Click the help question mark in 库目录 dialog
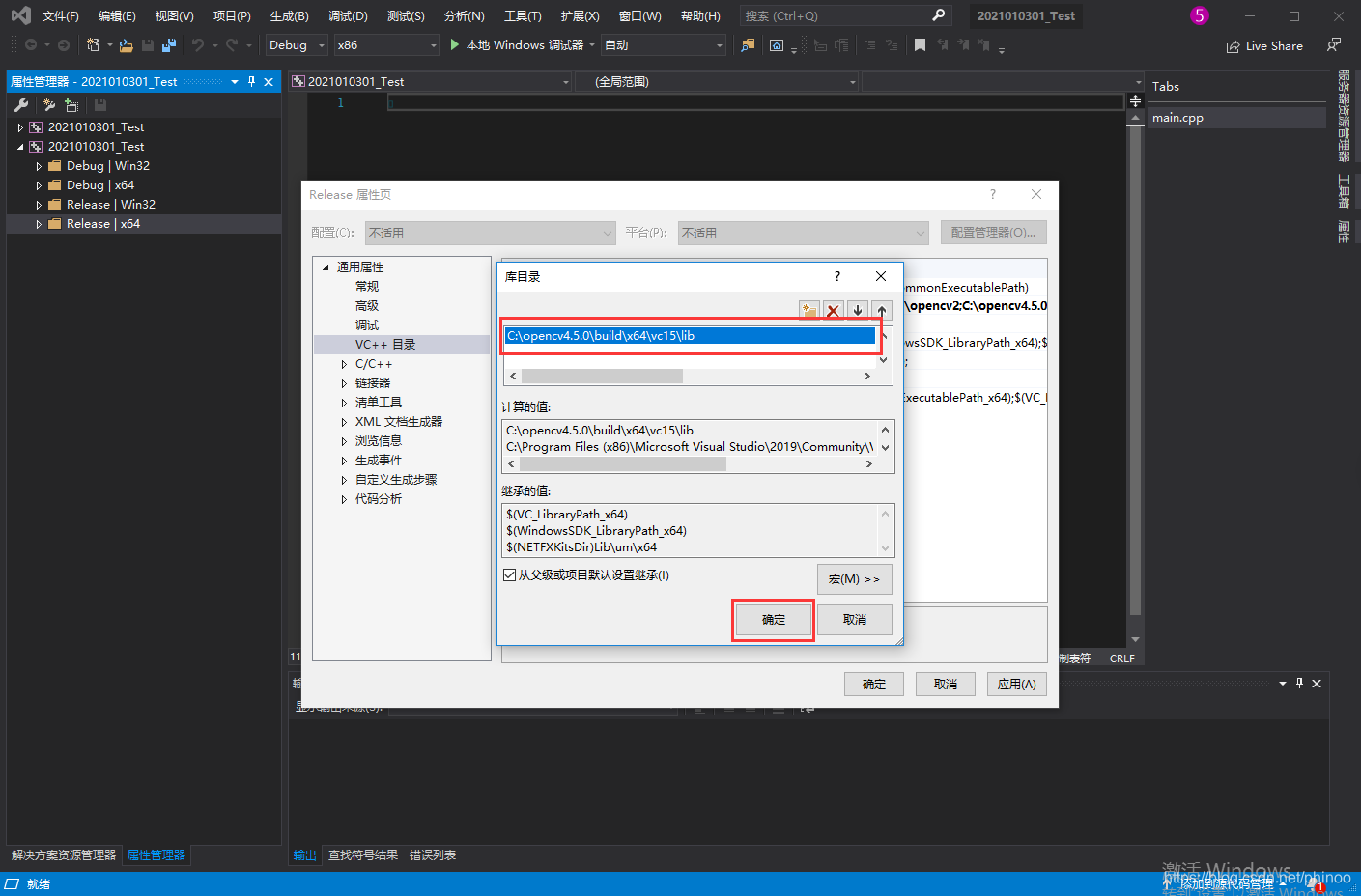Viewport: 1361px width, 896px height. (x=837, y=276)
